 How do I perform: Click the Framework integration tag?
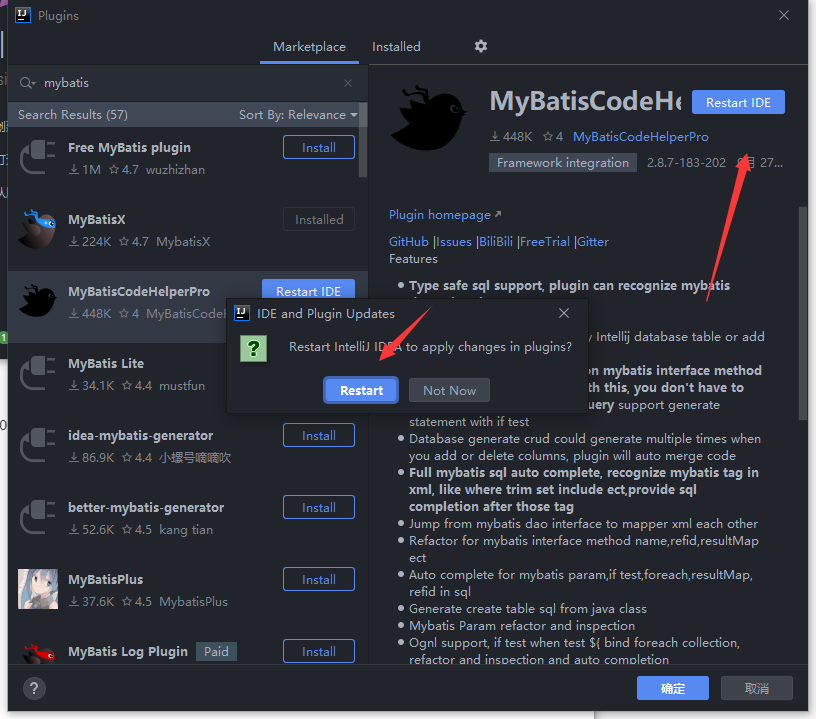click(563, 163)
